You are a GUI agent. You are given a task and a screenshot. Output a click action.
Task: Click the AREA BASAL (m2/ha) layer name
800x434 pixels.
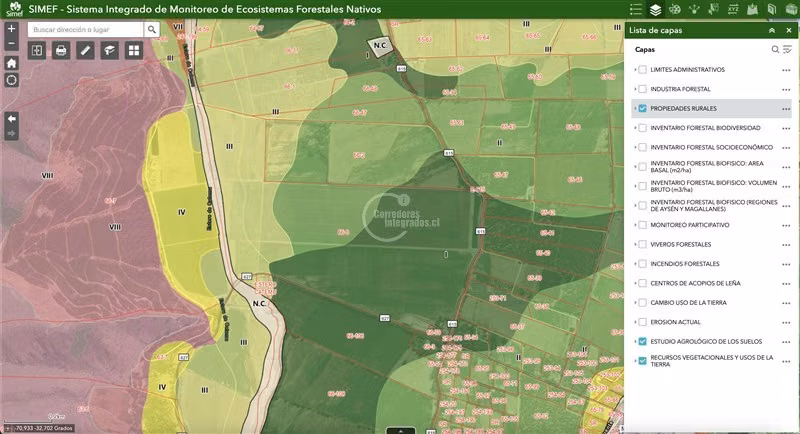[707, 167]
